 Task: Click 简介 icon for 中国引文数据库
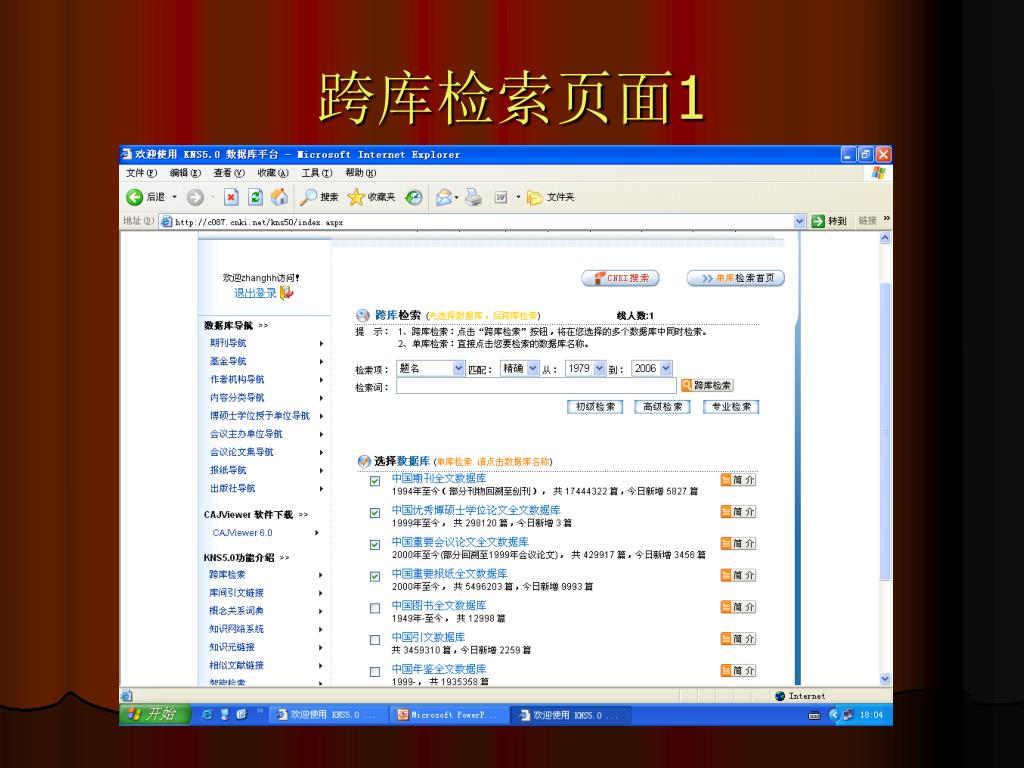pos(738,639)
